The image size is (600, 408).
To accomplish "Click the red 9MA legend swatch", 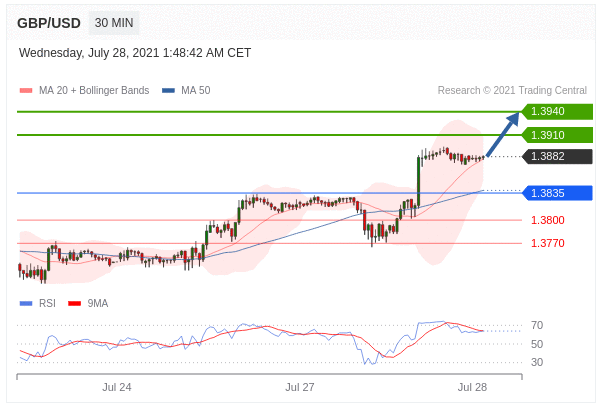I will [x=74, y=304].
